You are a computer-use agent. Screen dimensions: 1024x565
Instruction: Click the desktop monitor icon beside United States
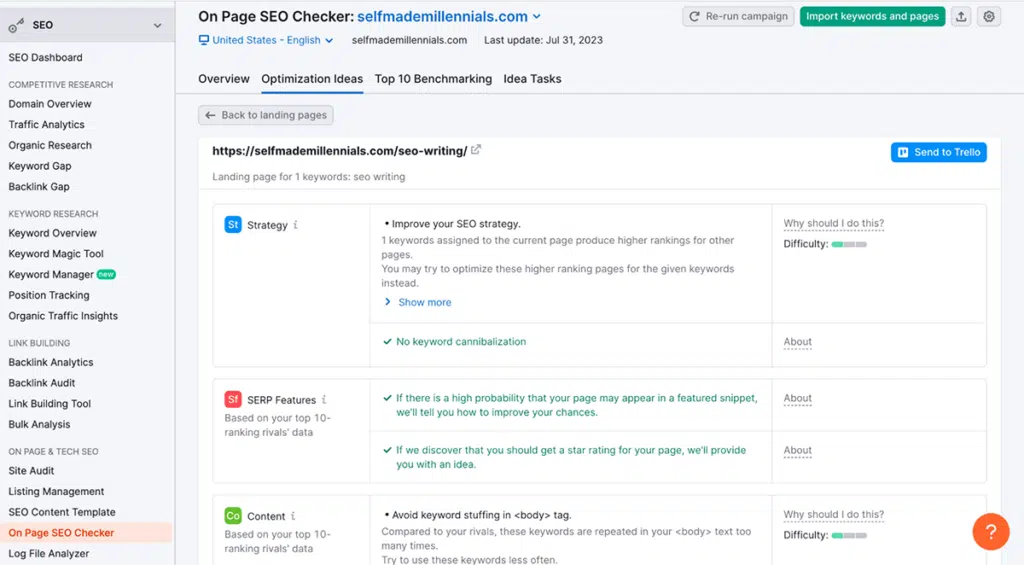pyautogui.click(x=204, y=40)
